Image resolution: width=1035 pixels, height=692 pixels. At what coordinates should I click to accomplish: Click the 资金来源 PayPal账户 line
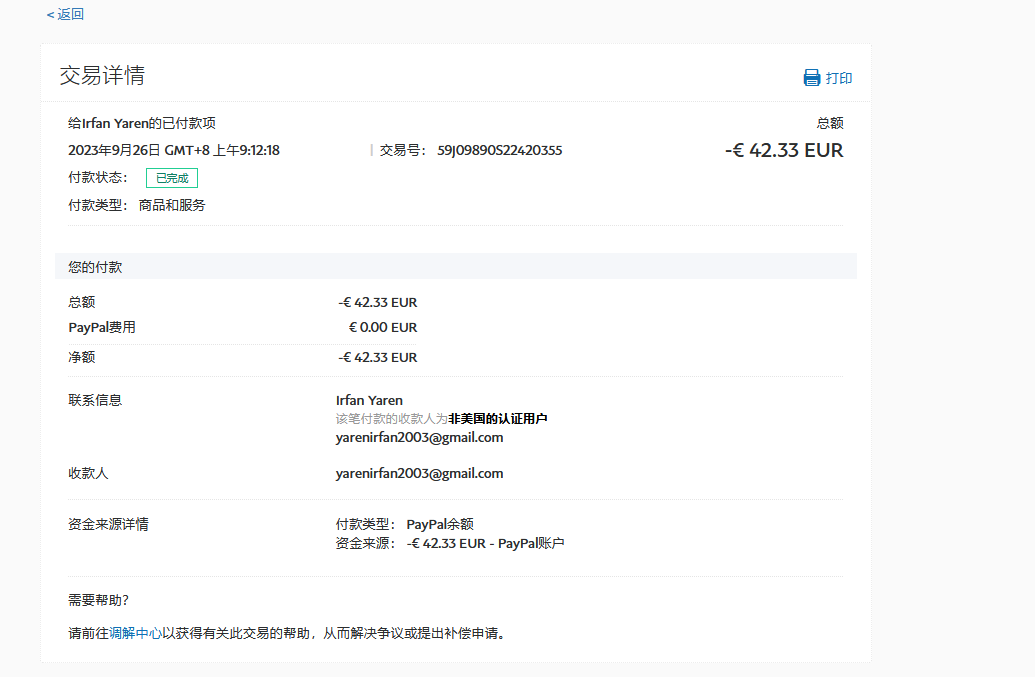(485, 543)
